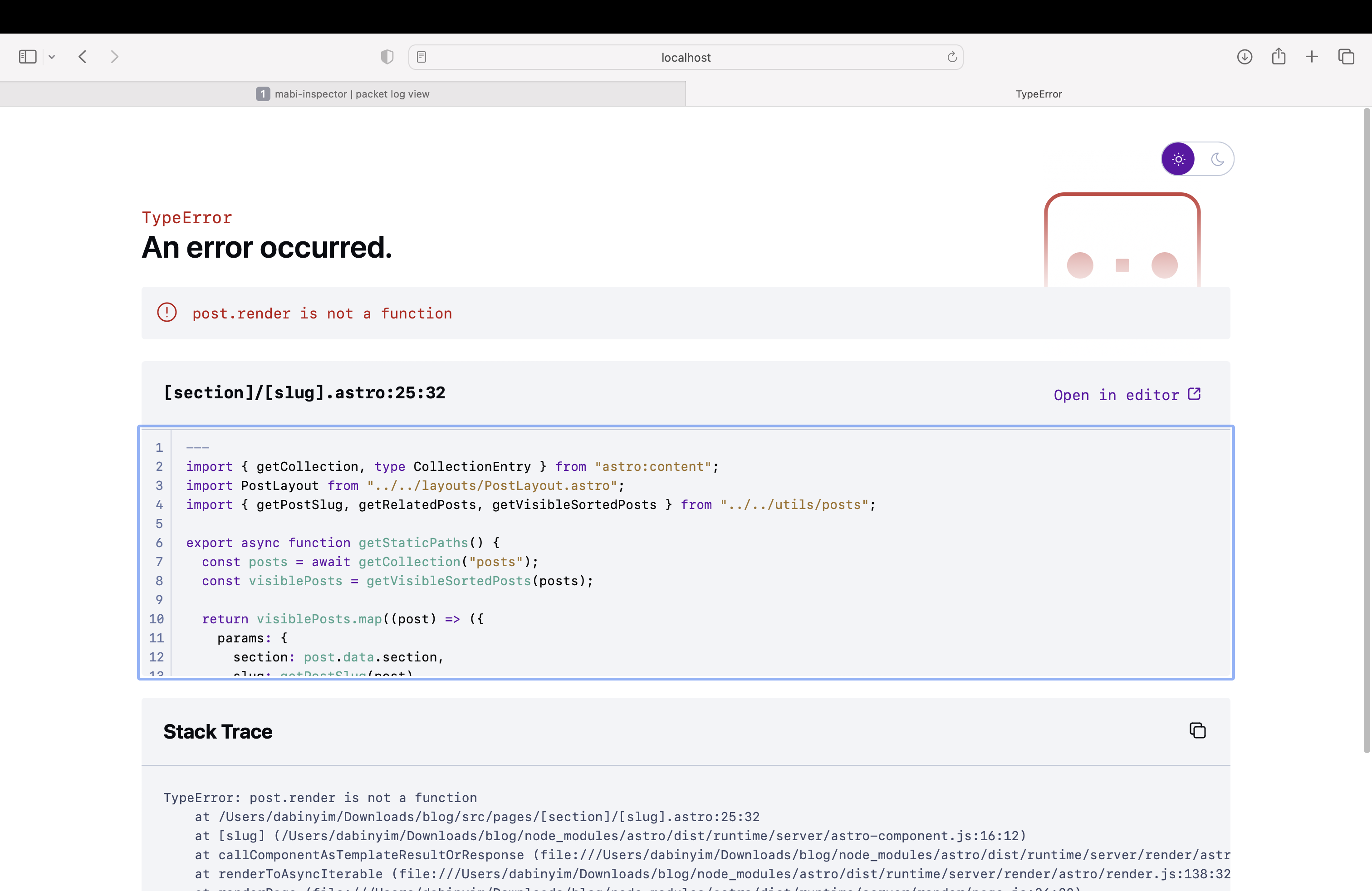Click the page vertical scrollbar
Image resolution: width=1372 pixels, height=891 pixels.
pos(1366,430)
